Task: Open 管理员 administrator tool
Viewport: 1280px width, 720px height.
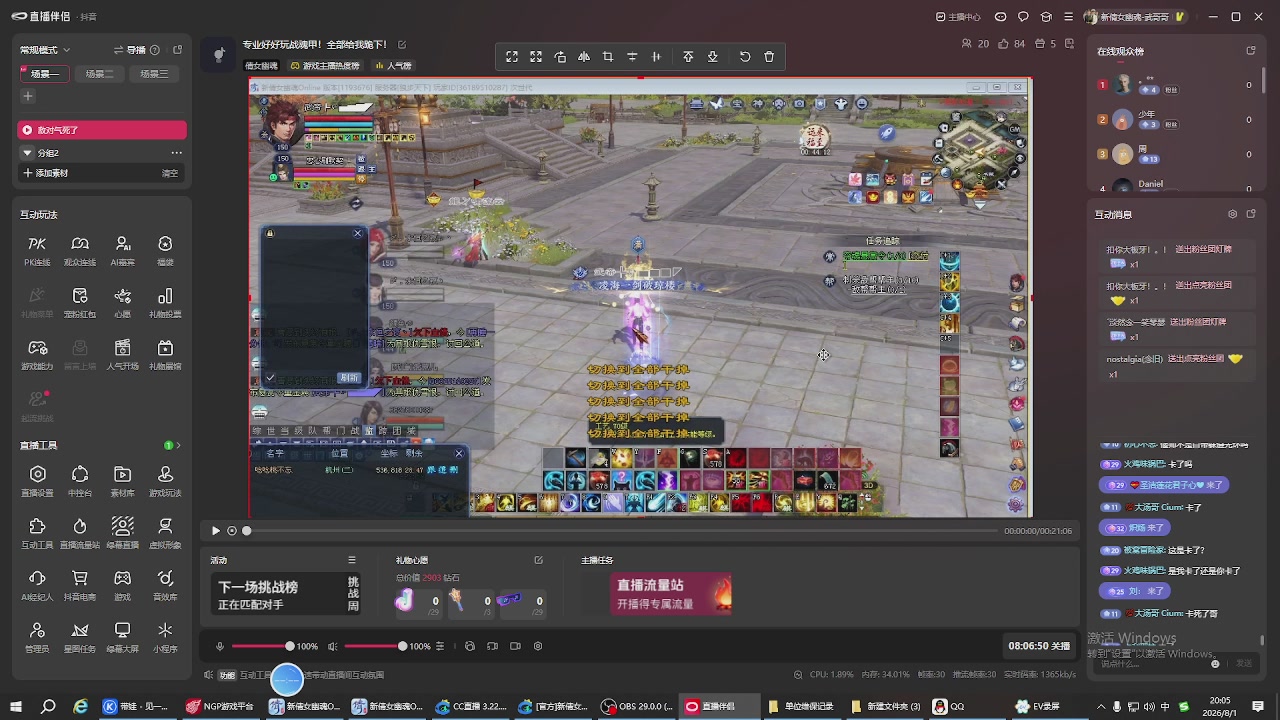Action: [x=37, y=636]
